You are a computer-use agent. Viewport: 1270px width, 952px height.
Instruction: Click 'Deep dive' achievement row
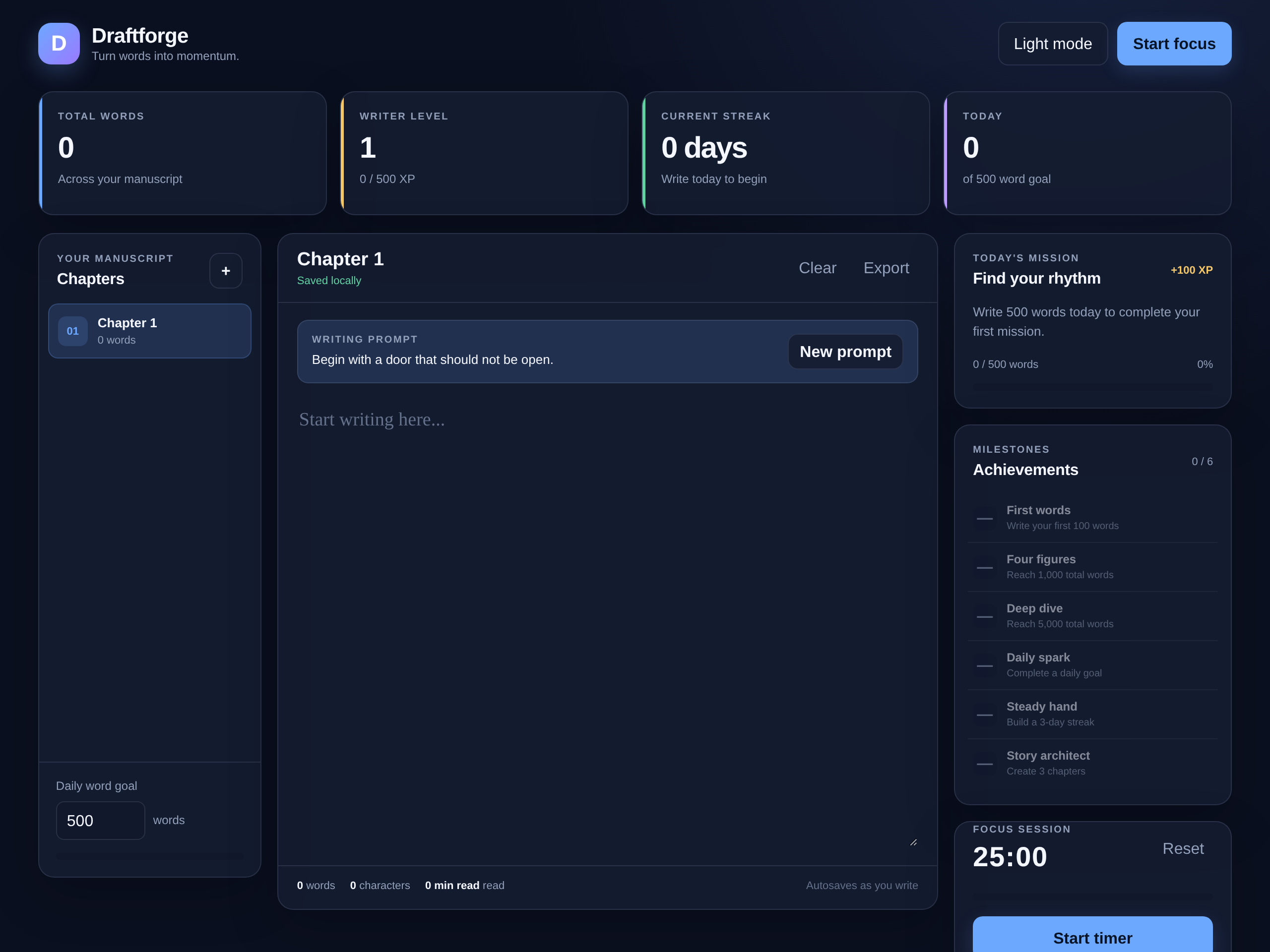coord(1092,616)
